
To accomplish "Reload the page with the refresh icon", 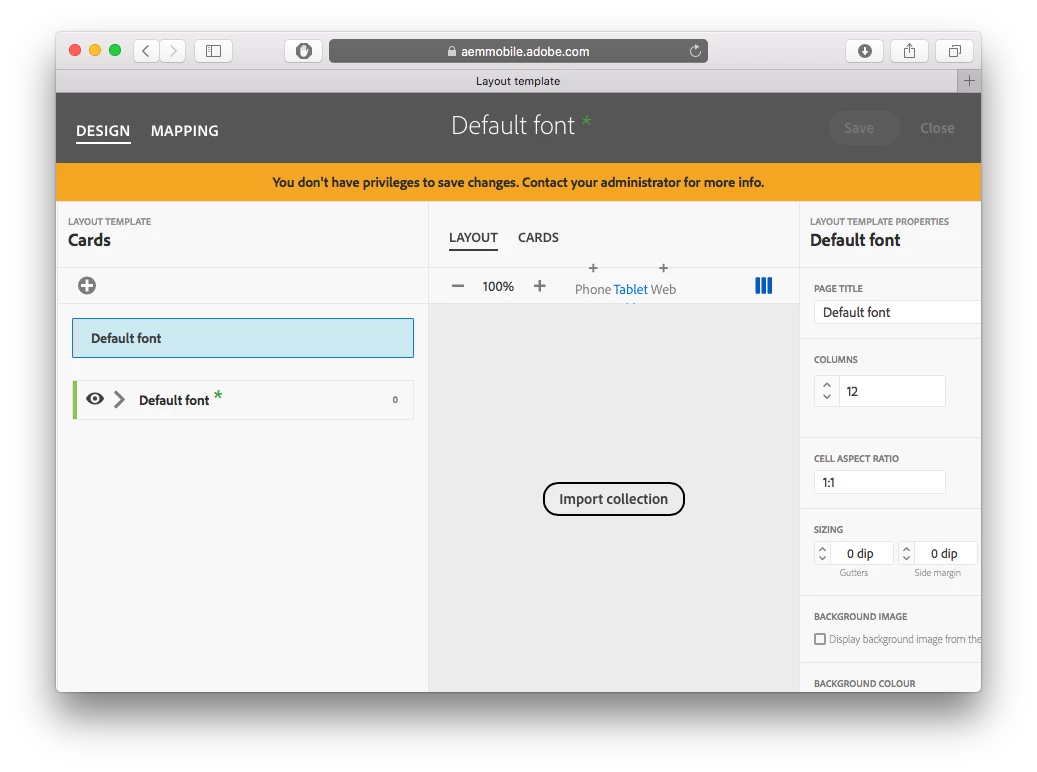I will point(695,51).
